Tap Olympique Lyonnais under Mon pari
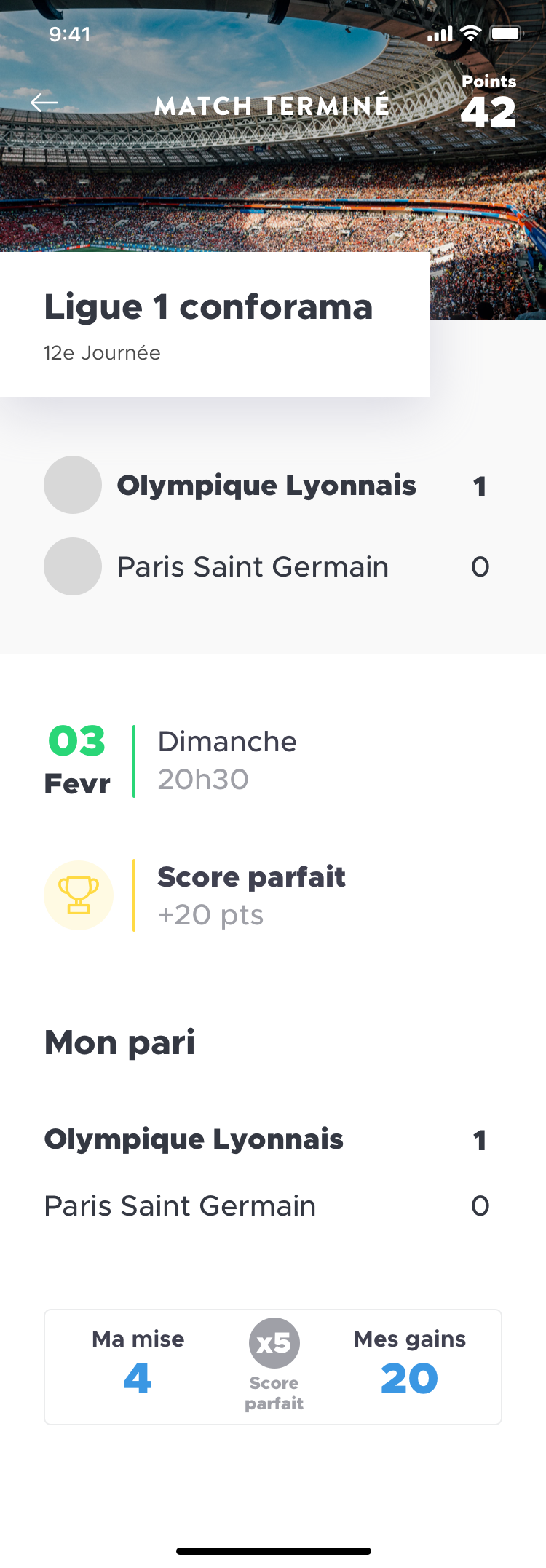 [x=194, y=1139]
